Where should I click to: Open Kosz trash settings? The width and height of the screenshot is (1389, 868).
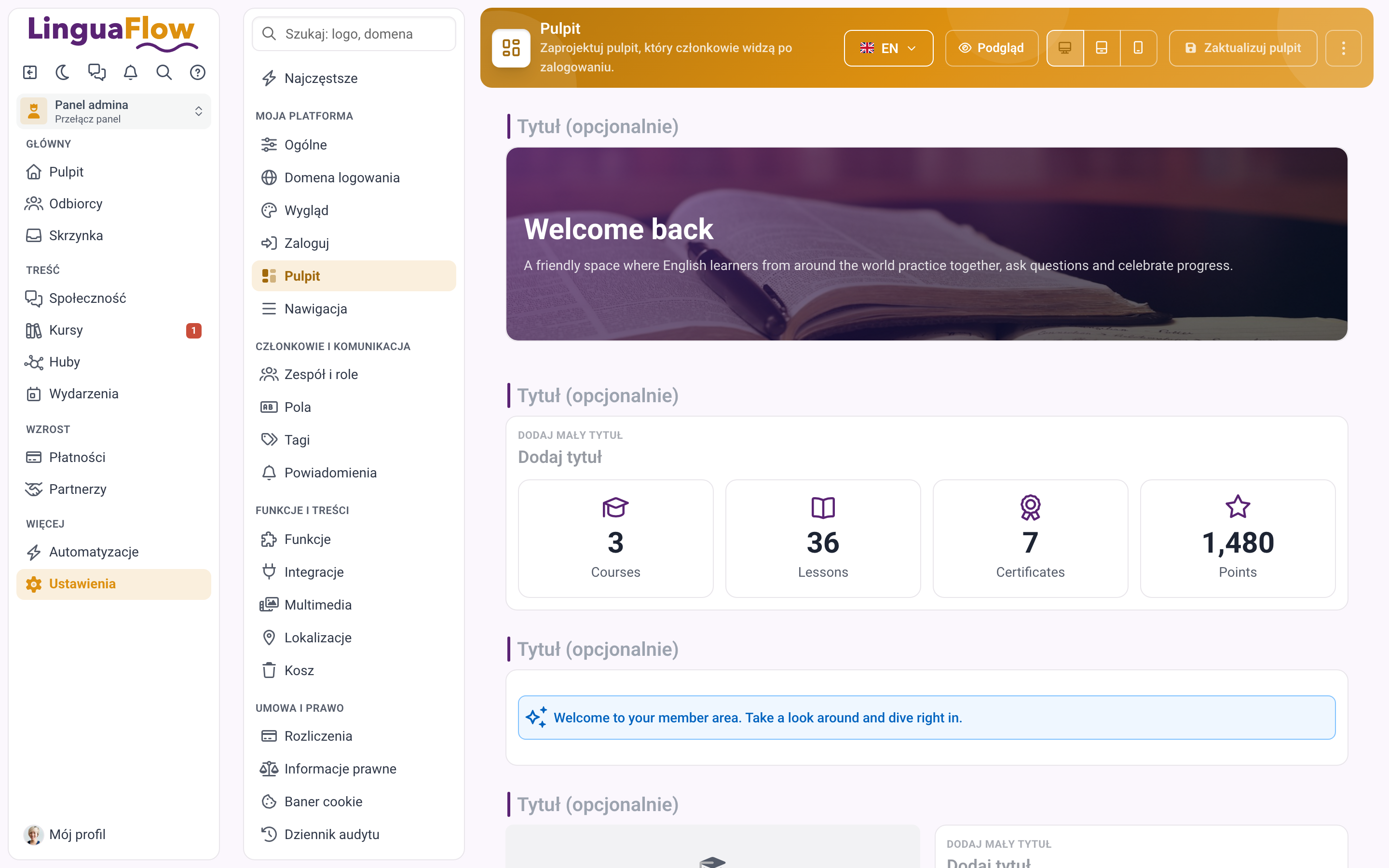coord(354,670)
